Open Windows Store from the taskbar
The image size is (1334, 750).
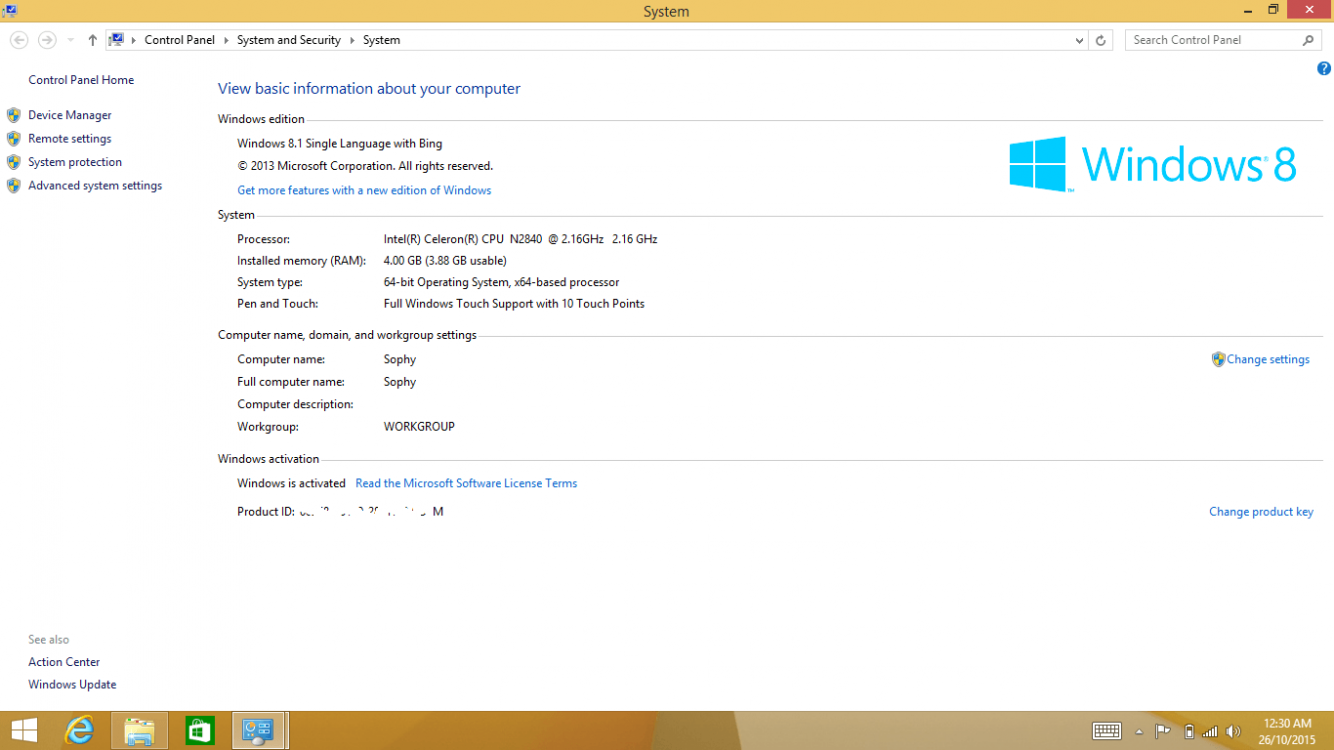tap(200, 731)
